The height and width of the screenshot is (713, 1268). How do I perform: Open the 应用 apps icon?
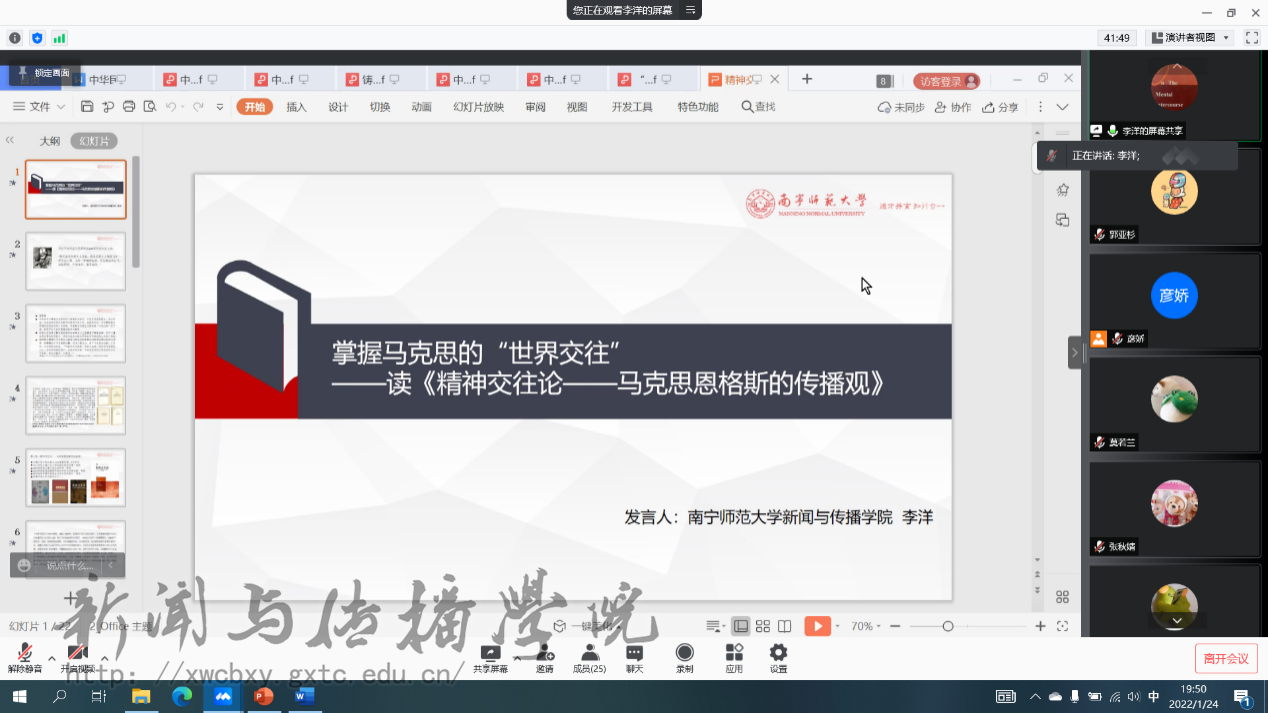click(734, 659)
